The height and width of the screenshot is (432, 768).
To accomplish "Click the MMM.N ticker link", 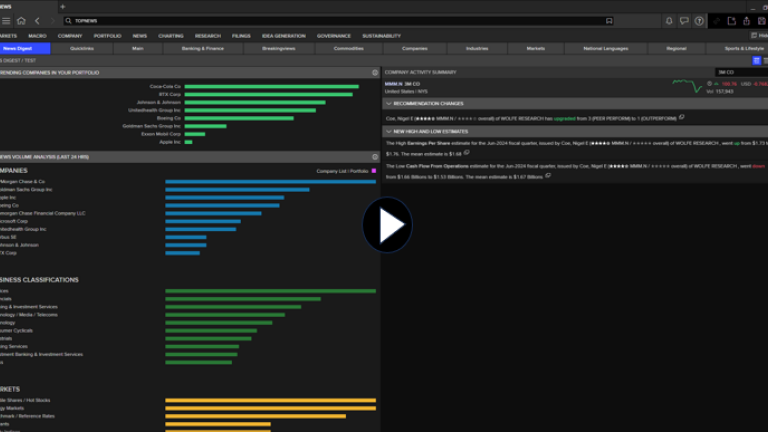I will tap(392, 84).
